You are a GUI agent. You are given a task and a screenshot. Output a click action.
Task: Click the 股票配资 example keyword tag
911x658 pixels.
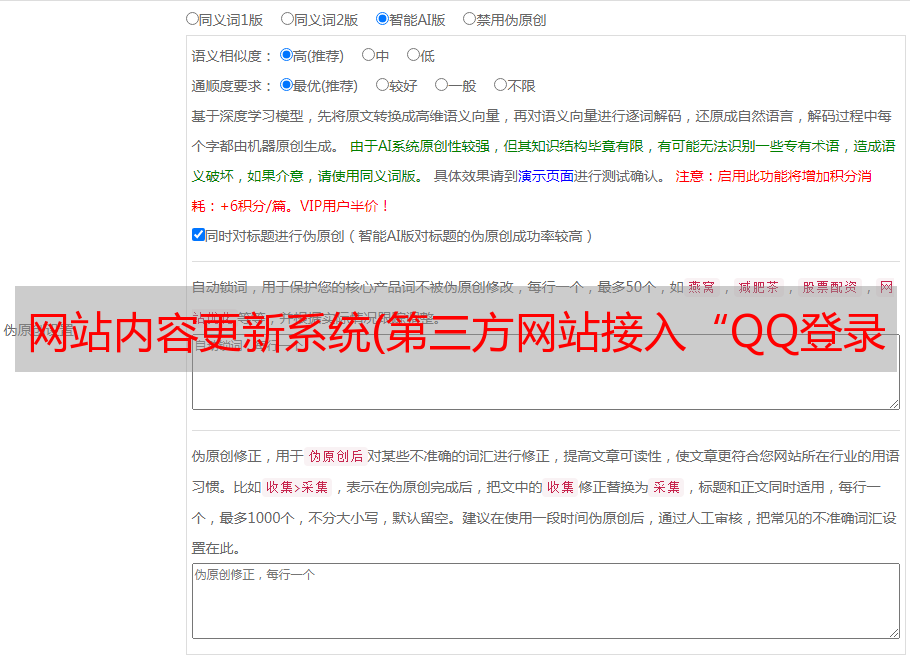pyautogui.click(x=830, y=287)
